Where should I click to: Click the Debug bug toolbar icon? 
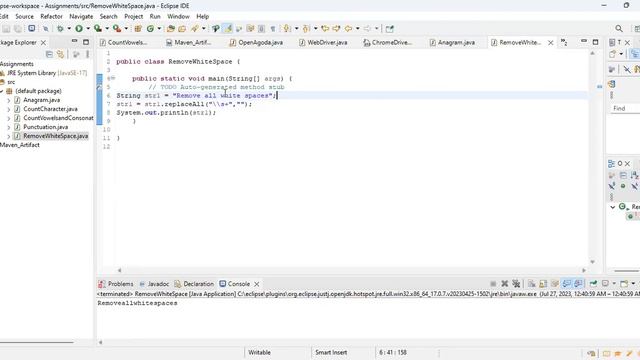(60, 29)
